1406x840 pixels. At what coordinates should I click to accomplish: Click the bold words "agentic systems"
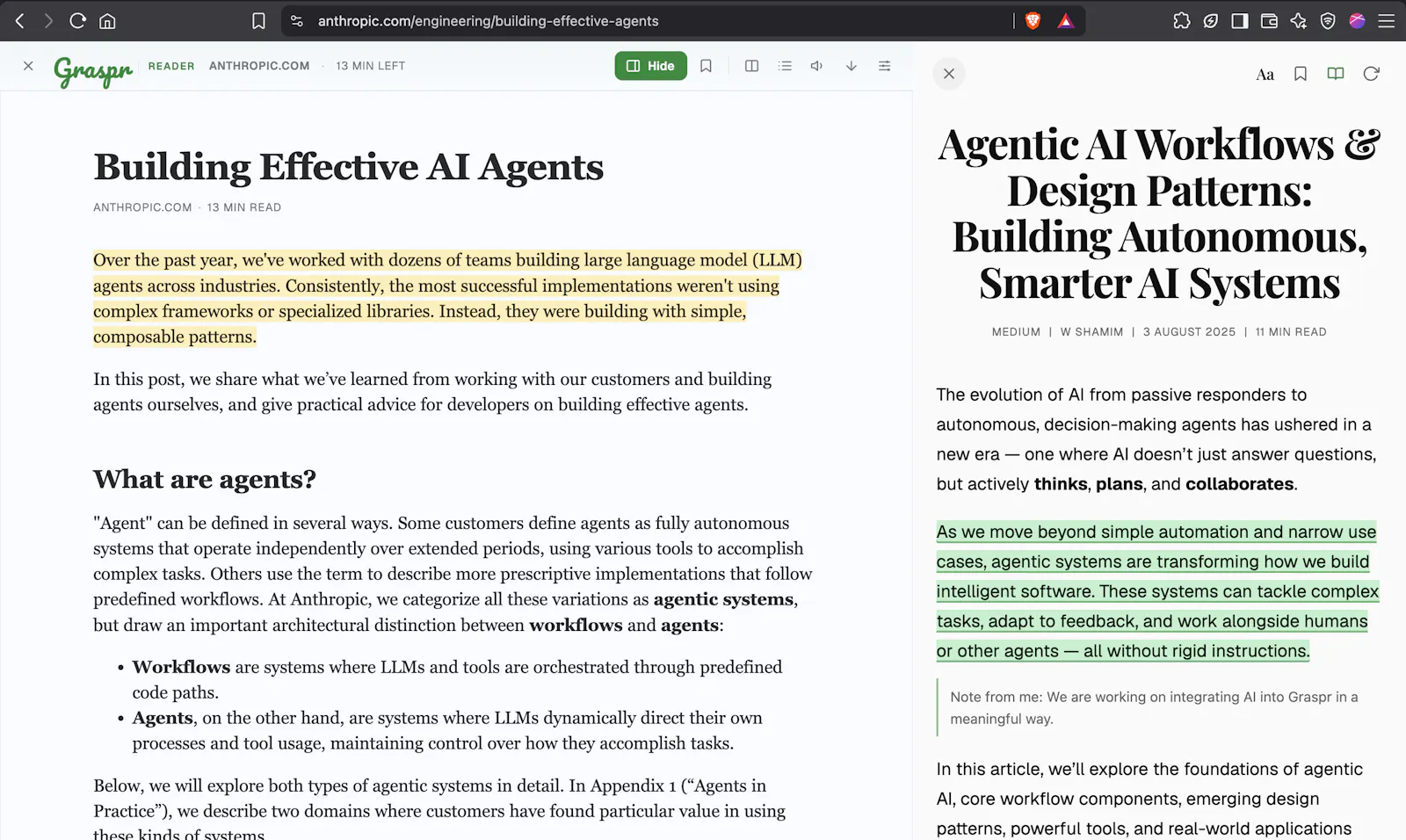pyautogui.click(x=723, y=599)
